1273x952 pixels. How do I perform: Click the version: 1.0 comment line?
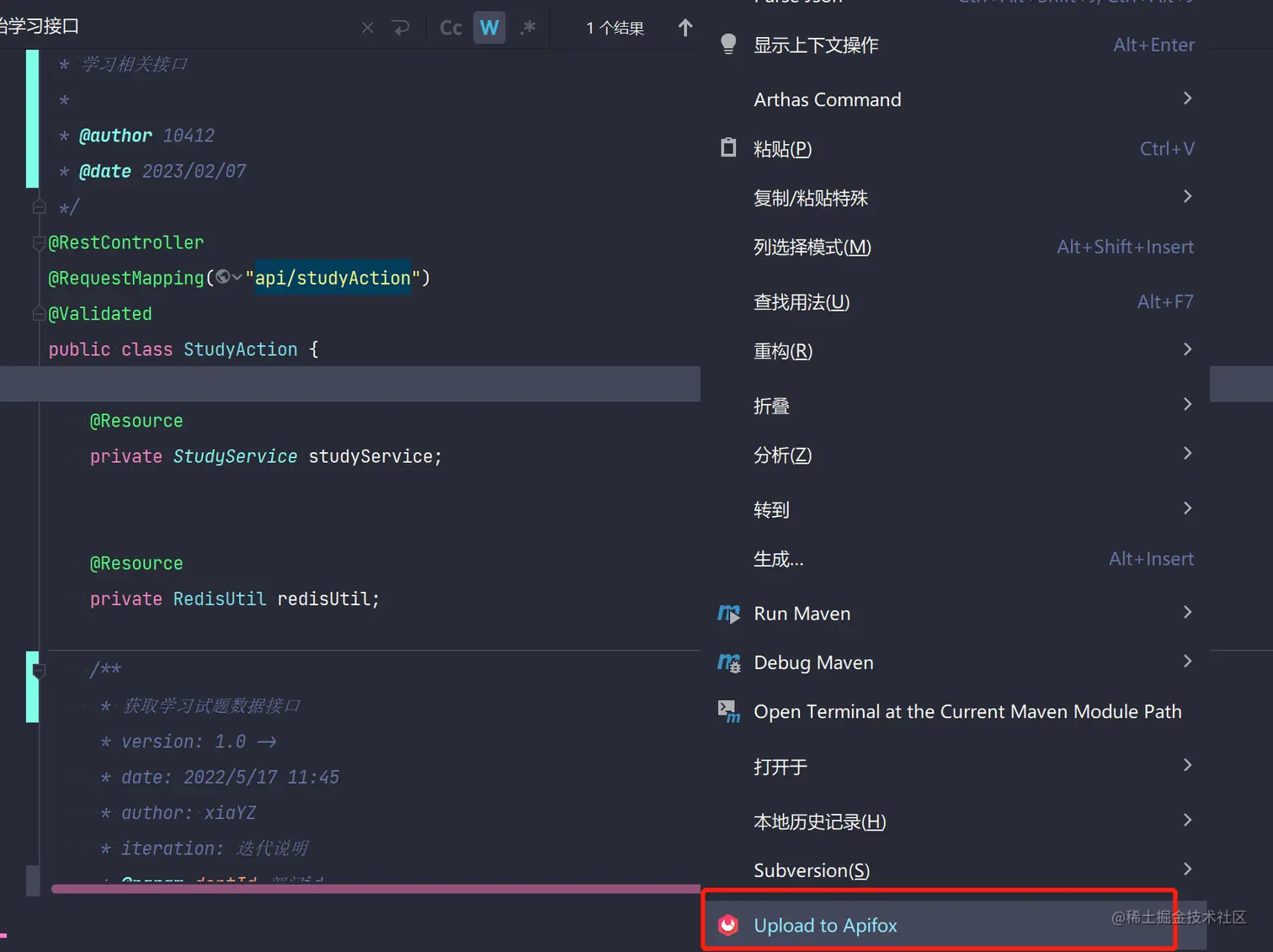tap(189, 742)
